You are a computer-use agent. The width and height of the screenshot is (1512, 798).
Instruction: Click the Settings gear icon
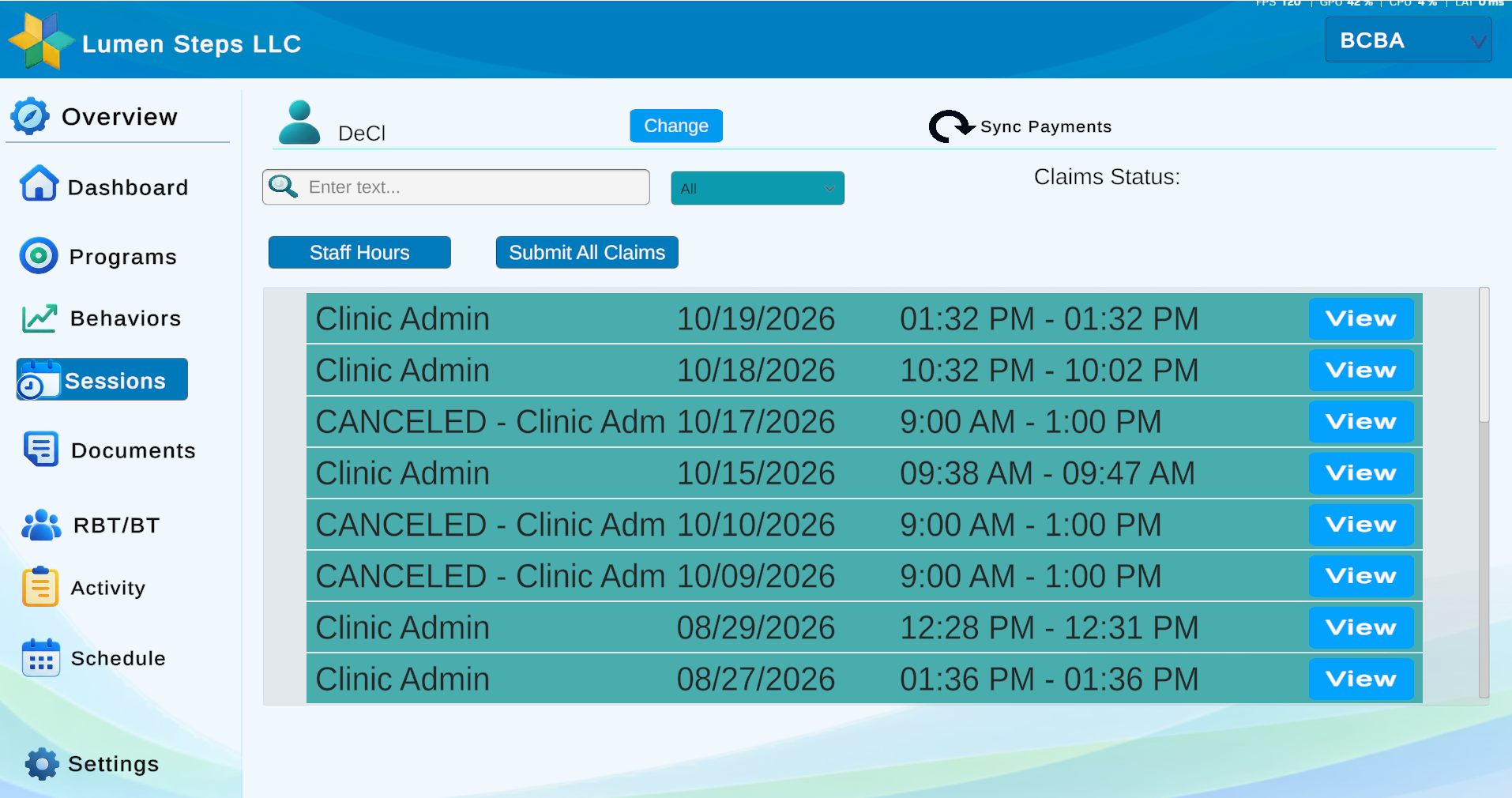(x=42, y=764)
